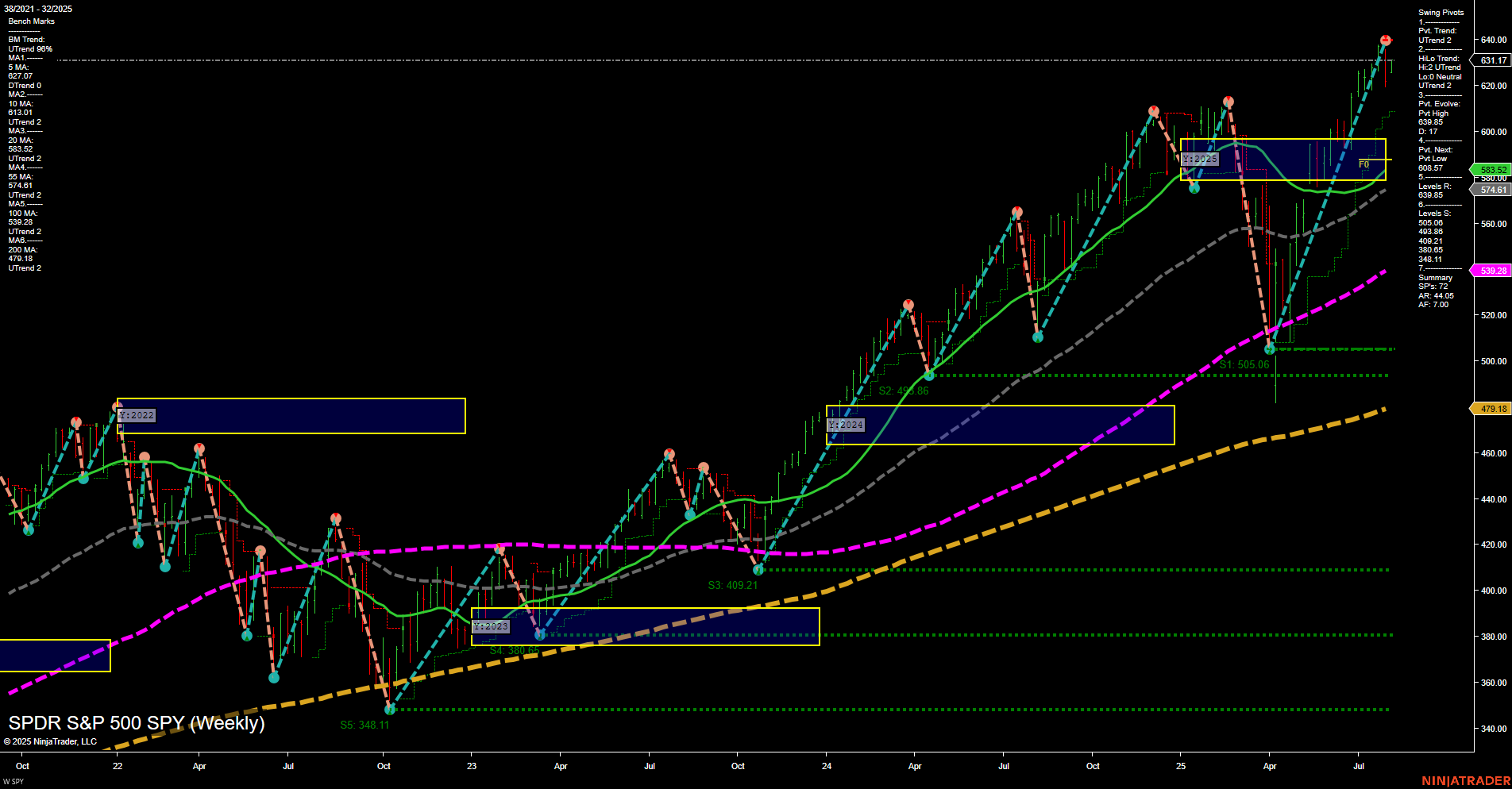Click the SPDR S&P 500 SPY (Weekly) chart title
The width and height of the screenshot is (1512, 789).
point(137,723)
